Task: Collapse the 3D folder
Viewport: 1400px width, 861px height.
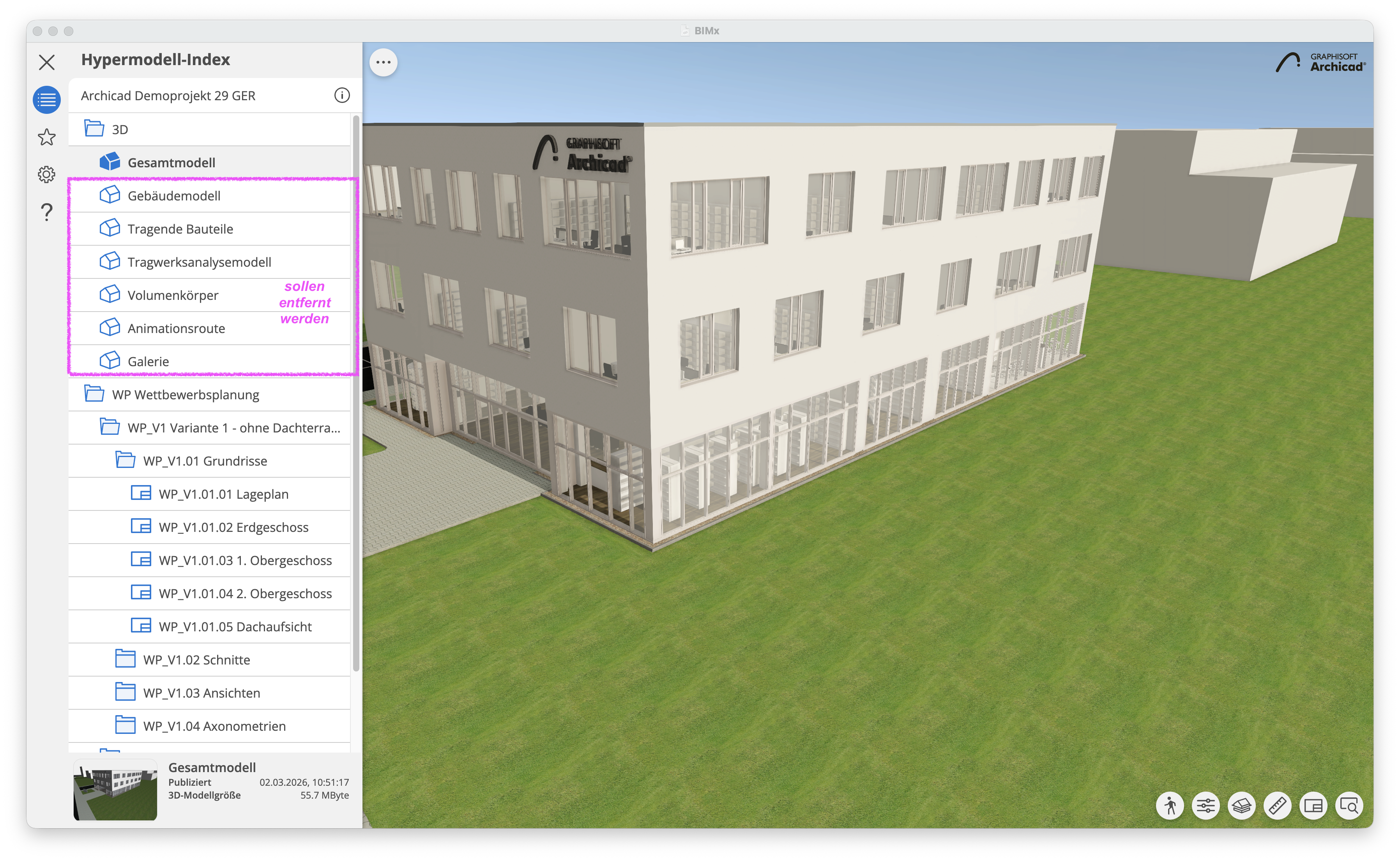Action: (x=94, y=128)
